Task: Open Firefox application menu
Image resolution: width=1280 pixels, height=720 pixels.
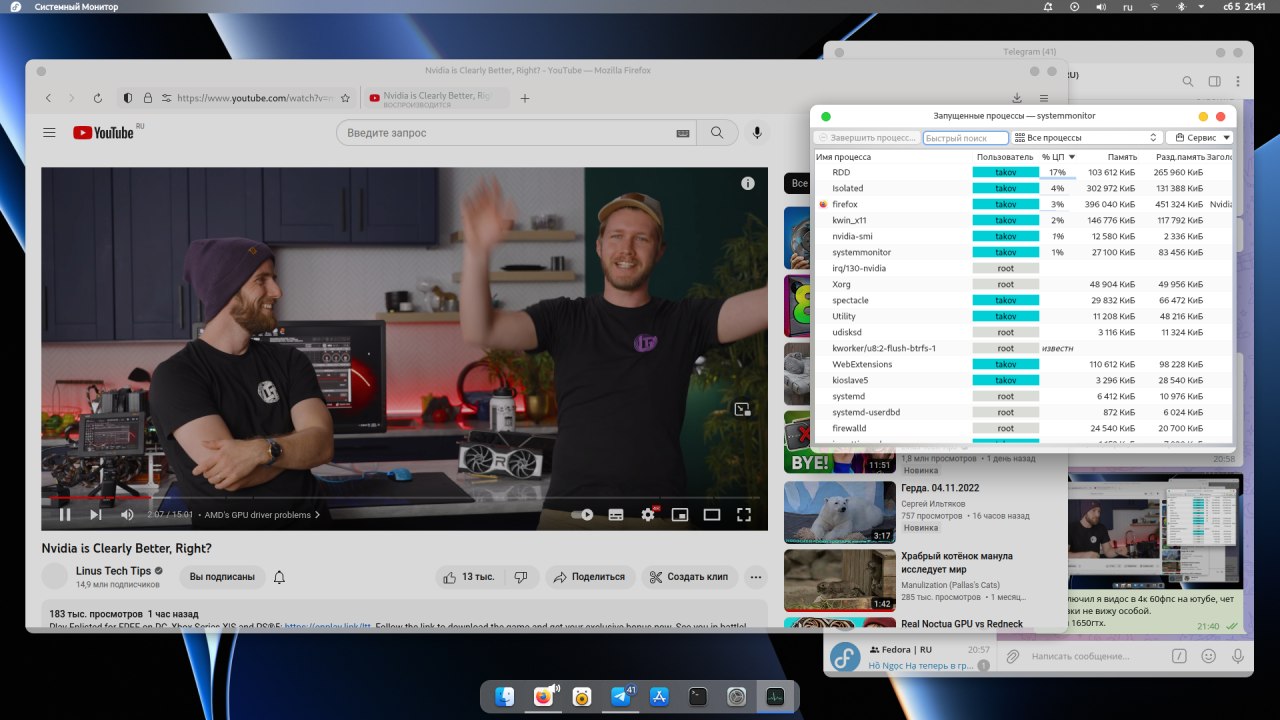Action: pyautogui.click(x=1044, y=98)
